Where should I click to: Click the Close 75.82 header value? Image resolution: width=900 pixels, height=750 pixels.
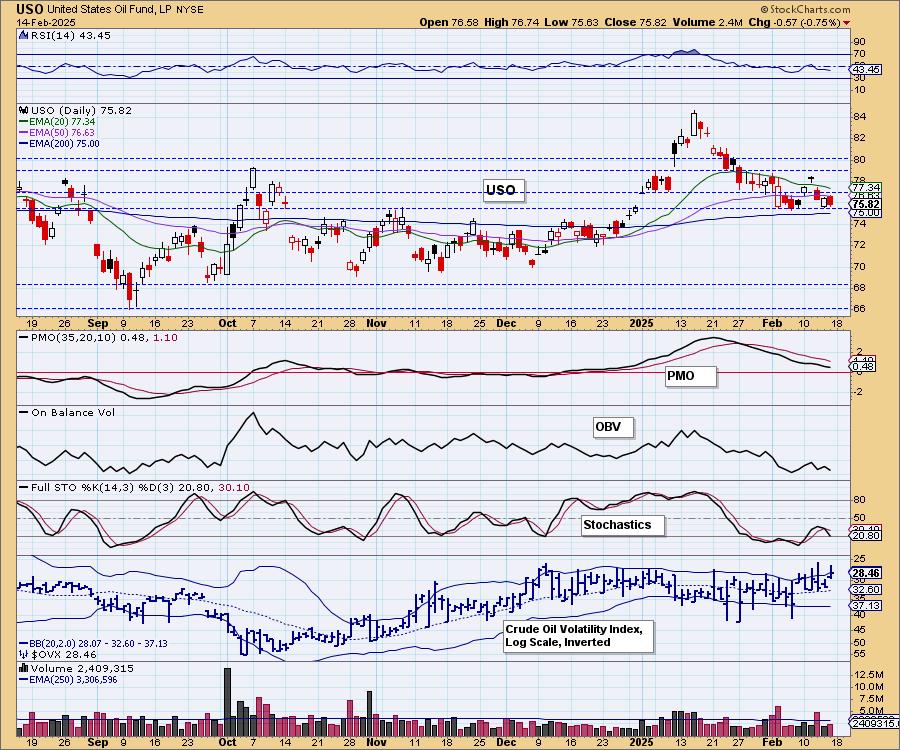pos(635,22)
